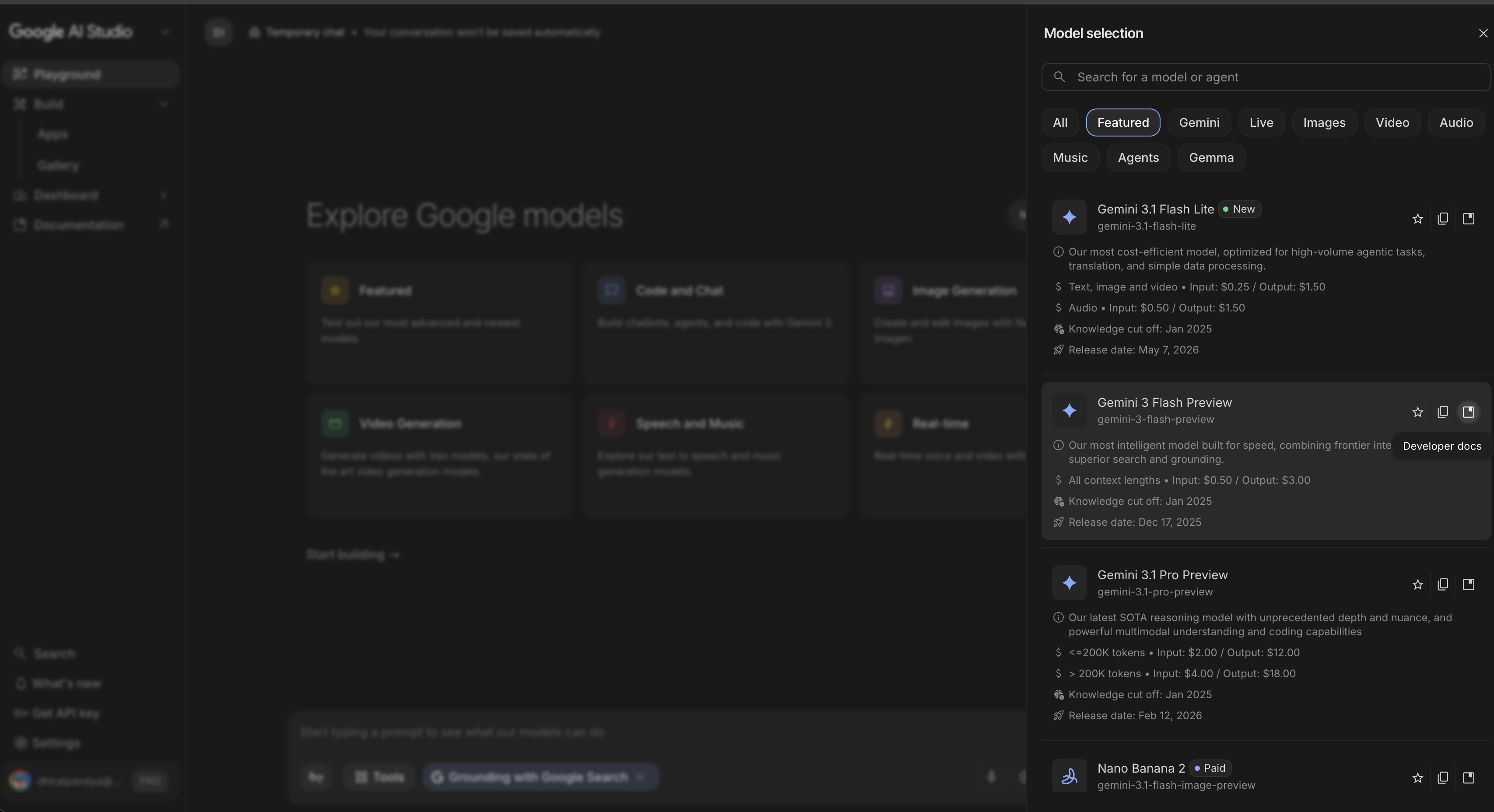This screenshot has width=1494, height=812.
Task: Click the microphone icon in the prompt bar
Action: pyautogui.click(x=991, y=777)
